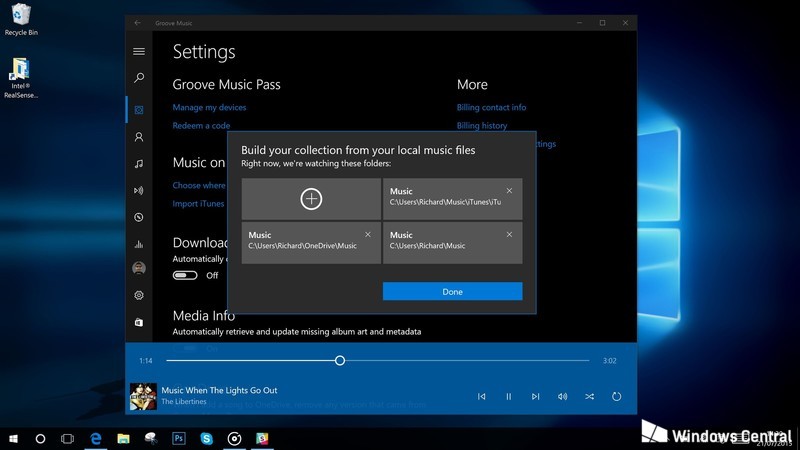Select the OneDrive Music folder tile
The height and width of the screenshot is (450, 800).
311,243
